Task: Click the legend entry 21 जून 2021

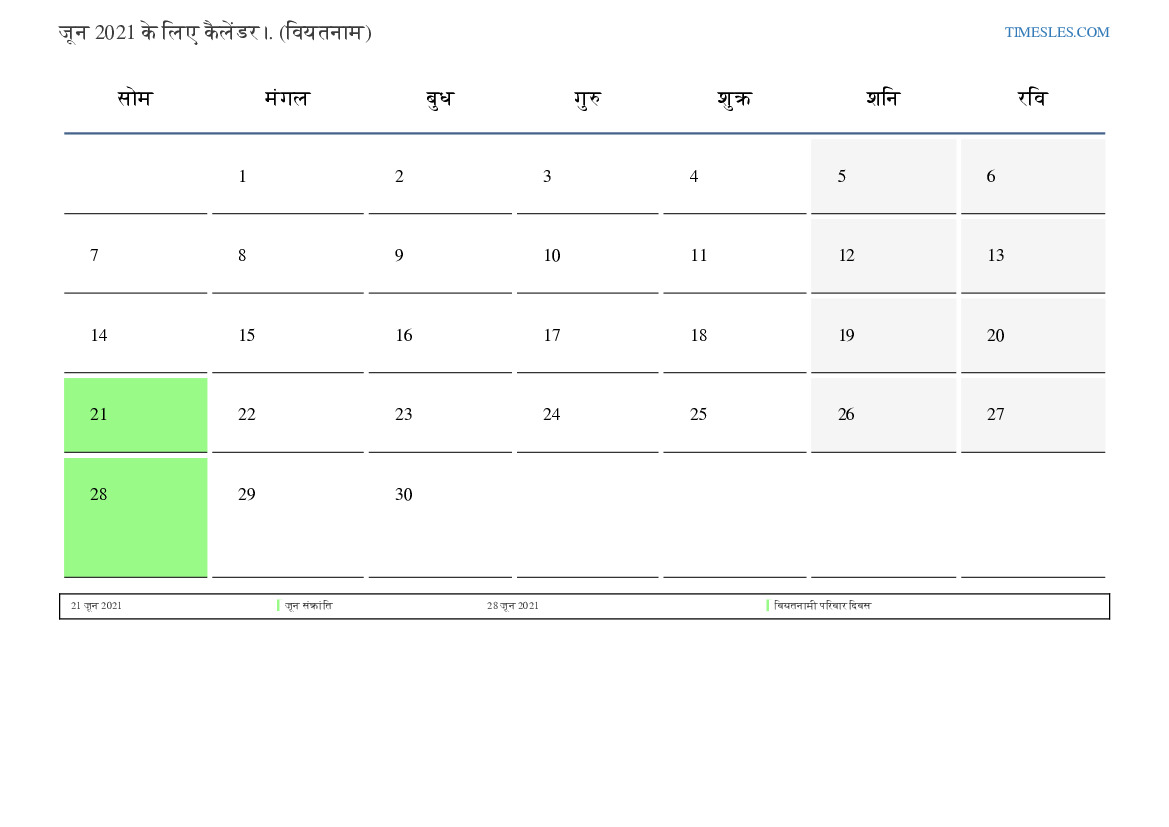Action: click(x=96, y=606)
